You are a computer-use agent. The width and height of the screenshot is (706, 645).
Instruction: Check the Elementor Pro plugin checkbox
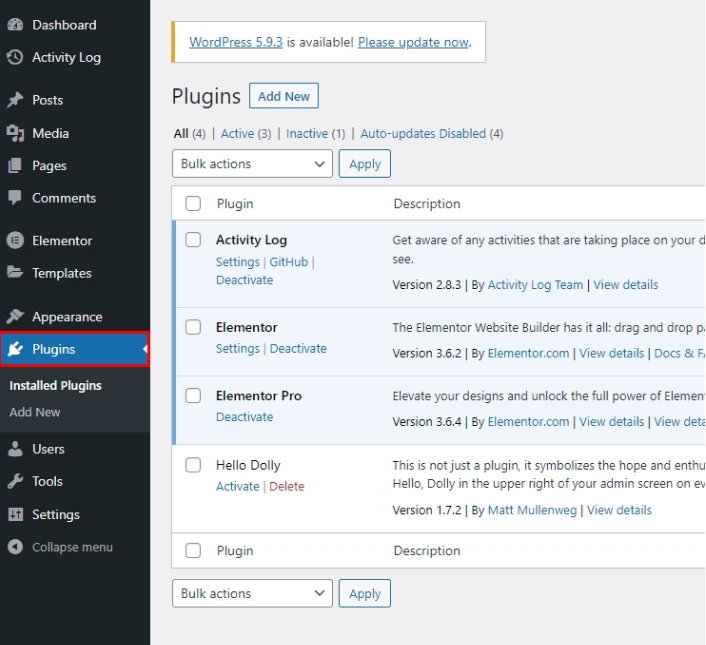pyautogui.click(x=193, y=396)
